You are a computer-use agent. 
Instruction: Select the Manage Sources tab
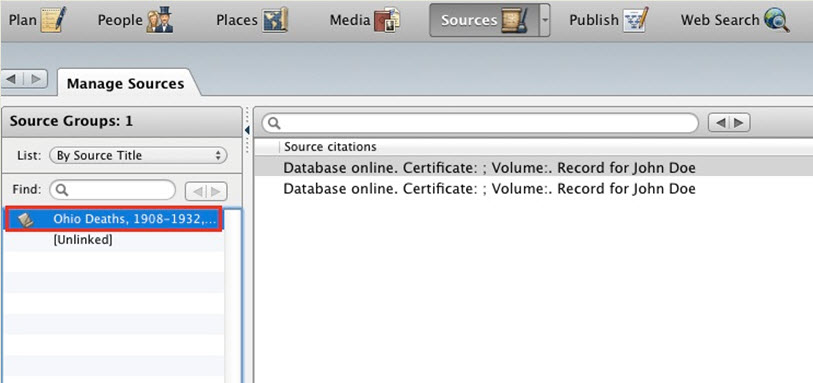[x=125, y=83]
